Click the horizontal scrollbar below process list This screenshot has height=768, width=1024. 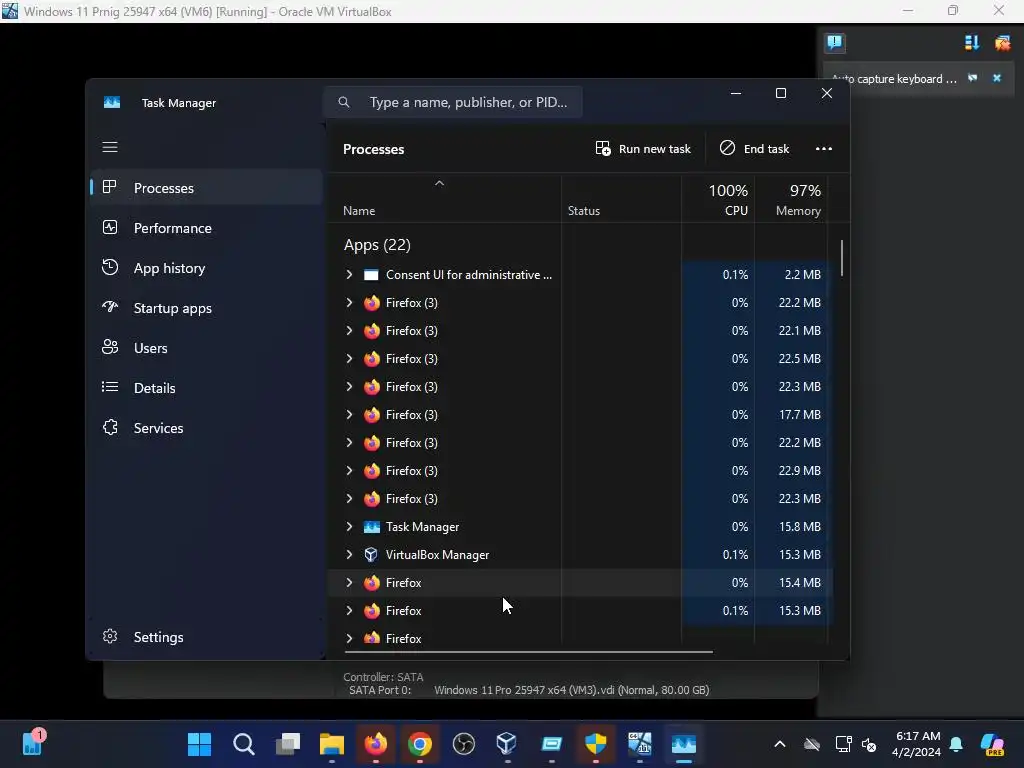(x=528, y=651)
